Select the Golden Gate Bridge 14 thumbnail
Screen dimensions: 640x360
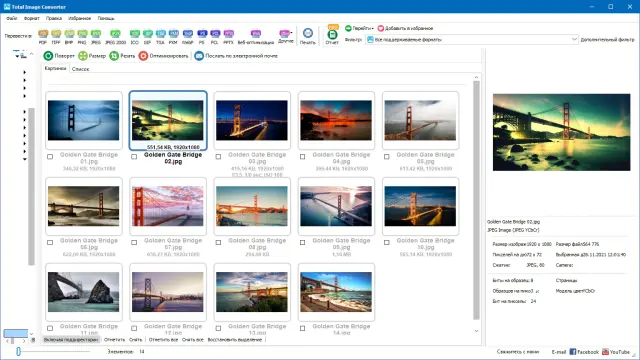[x=336, y=292]
